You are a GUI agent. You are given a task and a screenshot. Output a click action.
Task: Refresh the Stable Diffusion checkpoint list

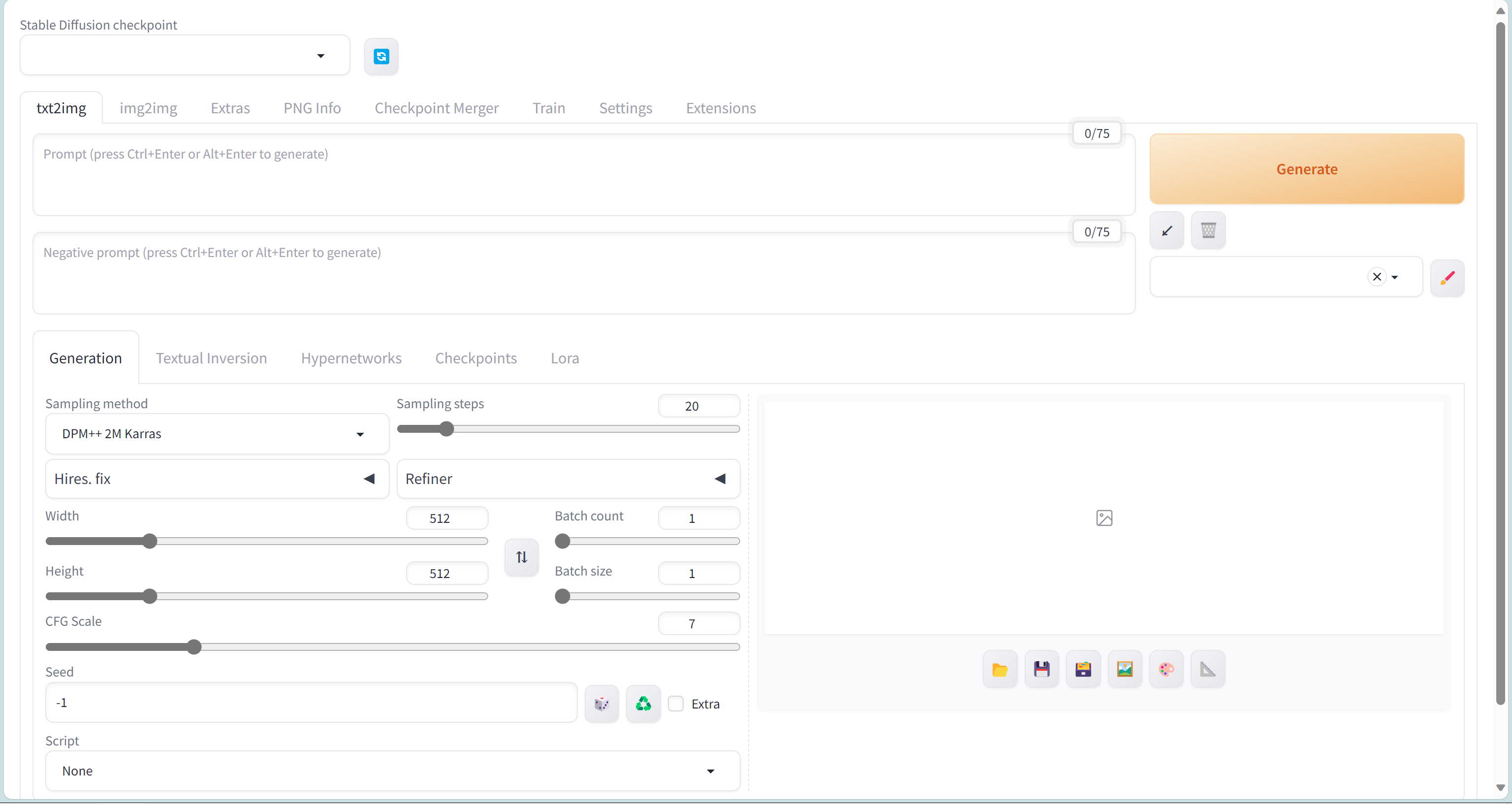pos(381,57)
